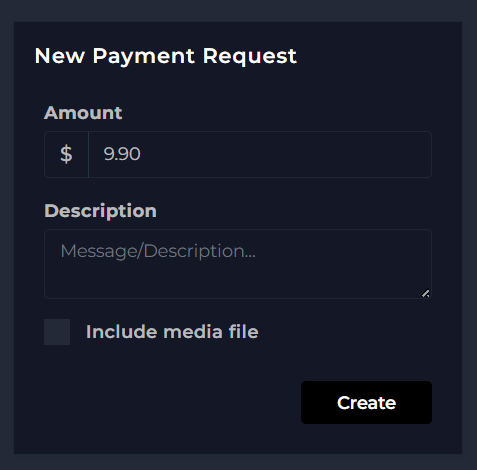The width and height of the screenshot is (477, 470).
Task: Click the "Message/Description..." placeholder text
Action: click(x=158, y=251)
